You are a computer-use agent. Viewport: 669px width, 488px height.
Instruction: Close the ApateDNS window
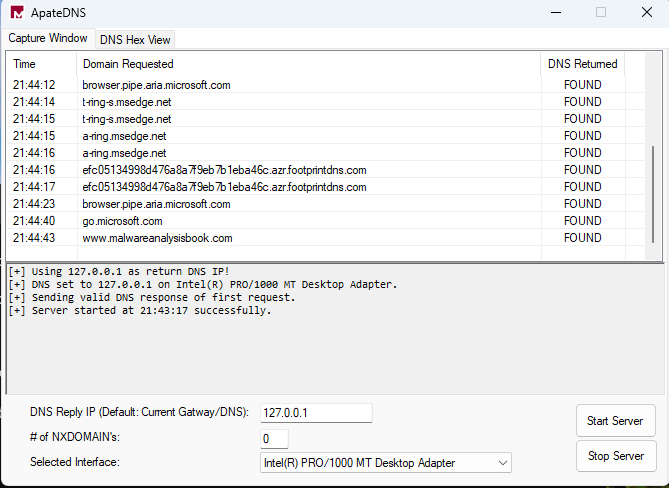coord(647,12)
